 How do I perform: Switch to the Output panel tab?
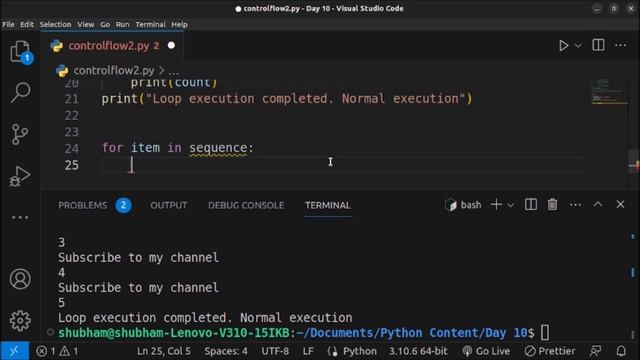[169, 205]
